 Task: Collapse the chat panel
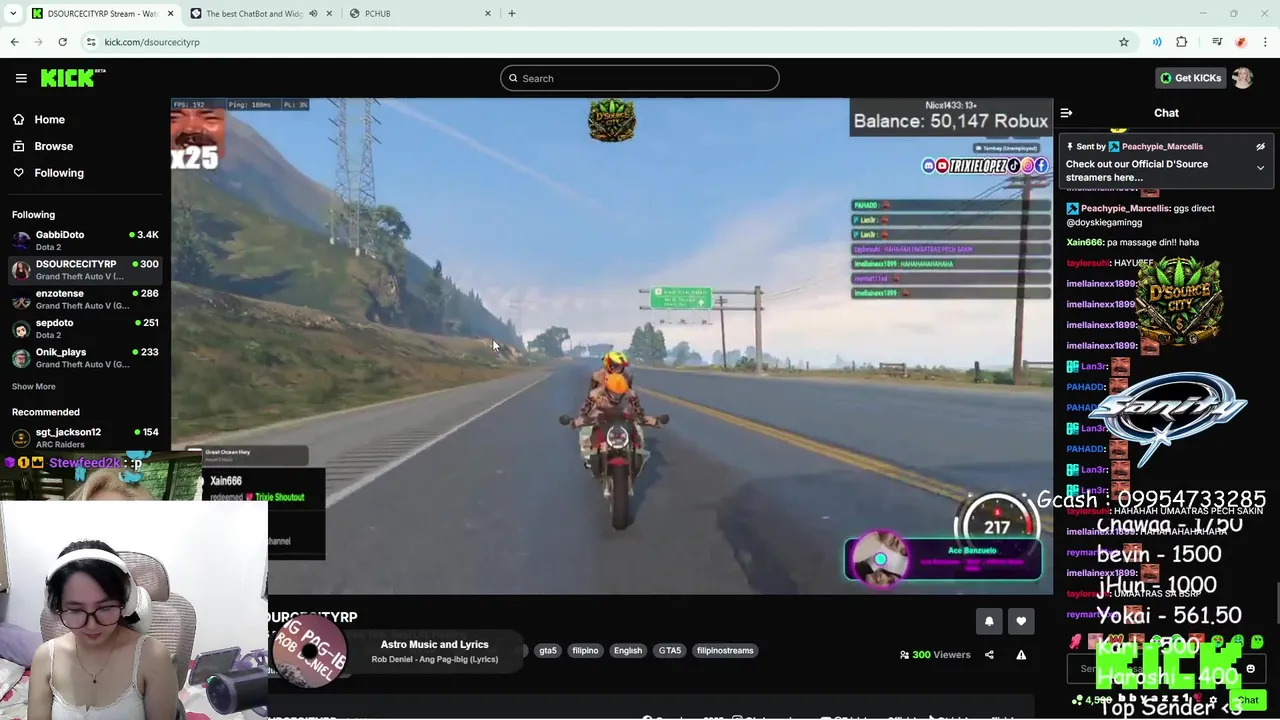[x=1066, y=113]
